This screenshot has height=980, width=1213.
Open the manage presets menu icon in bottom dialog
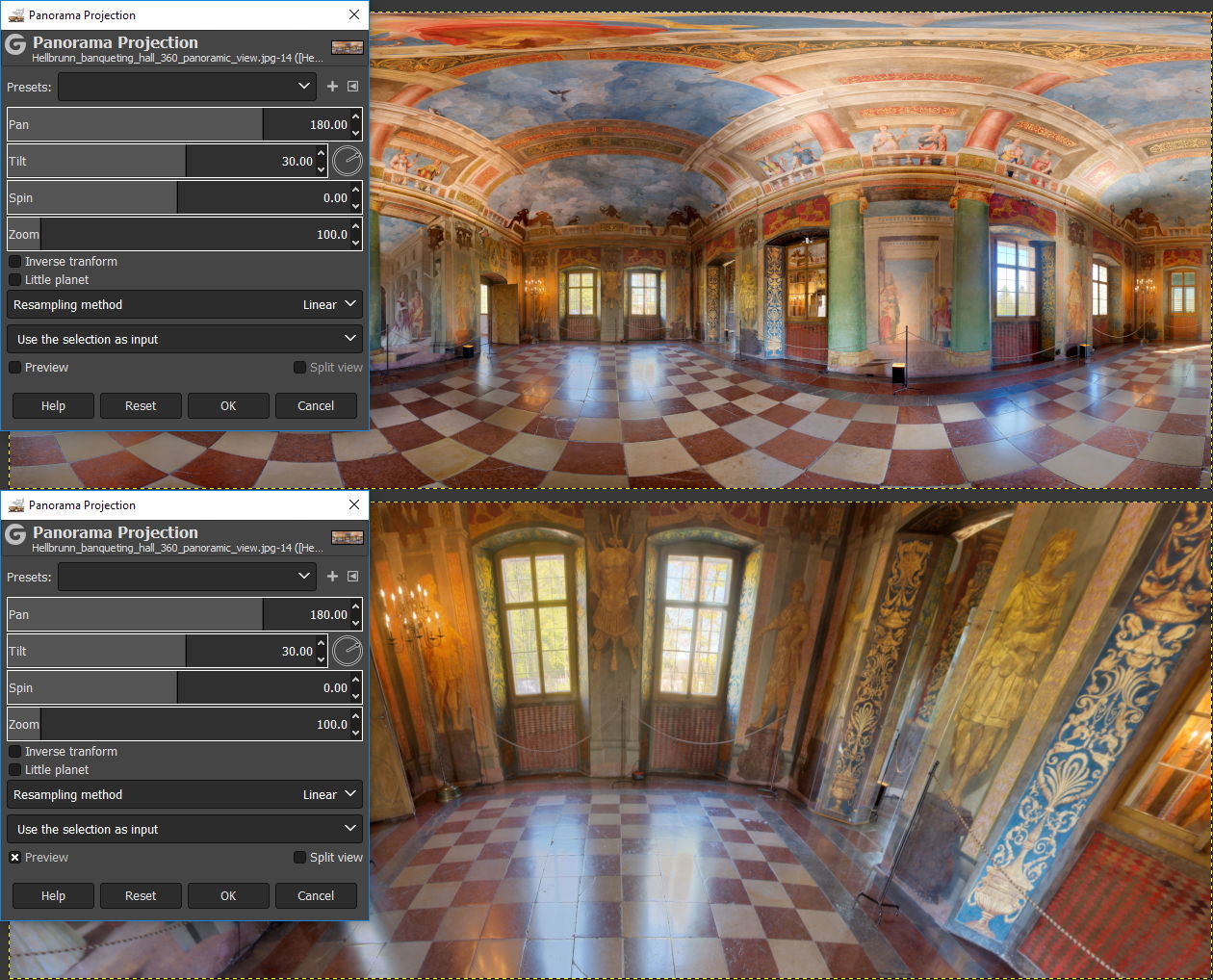point(353,577)
